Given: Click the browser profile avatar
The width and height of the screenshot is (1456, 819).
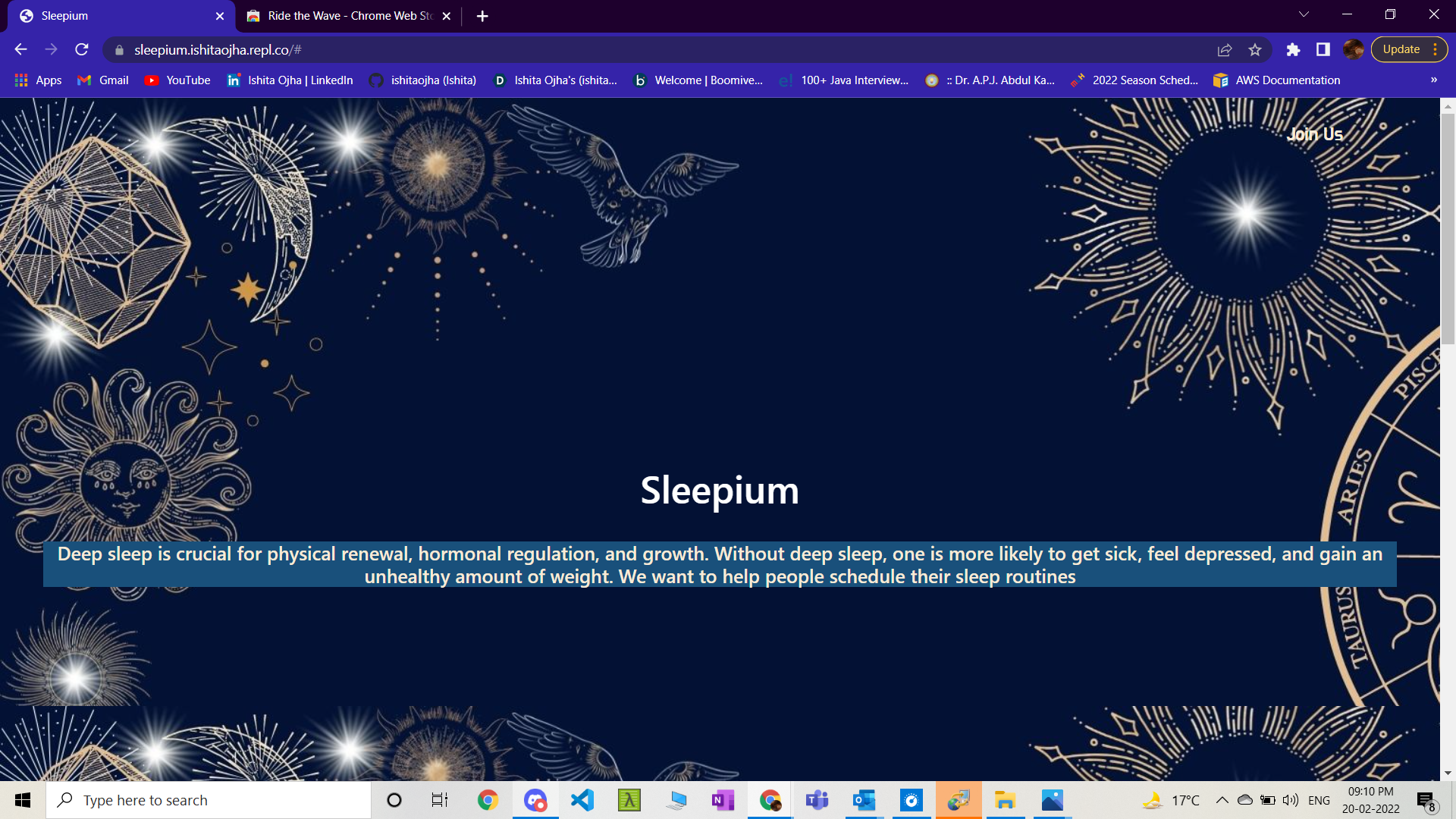Looking at the screenshot, I should [x=1354, y=49].
